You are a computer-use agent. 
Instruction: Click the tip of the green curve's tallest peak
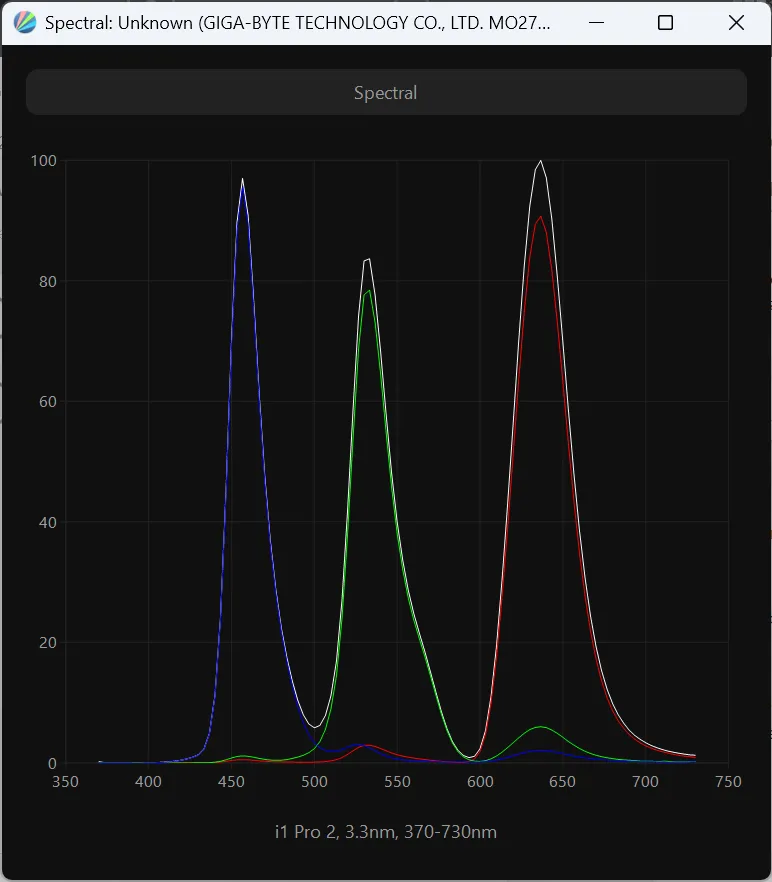369,291
